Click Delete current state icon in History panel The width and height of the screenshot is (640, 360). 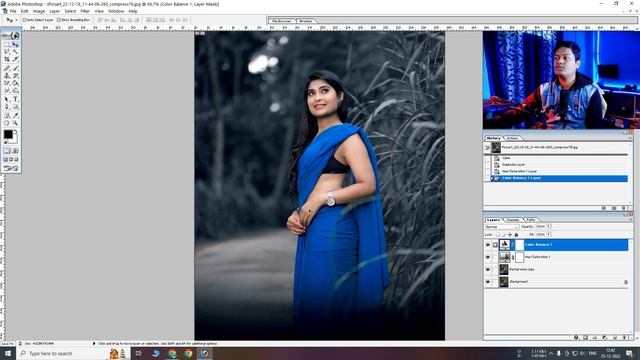(x=623, y=208)
